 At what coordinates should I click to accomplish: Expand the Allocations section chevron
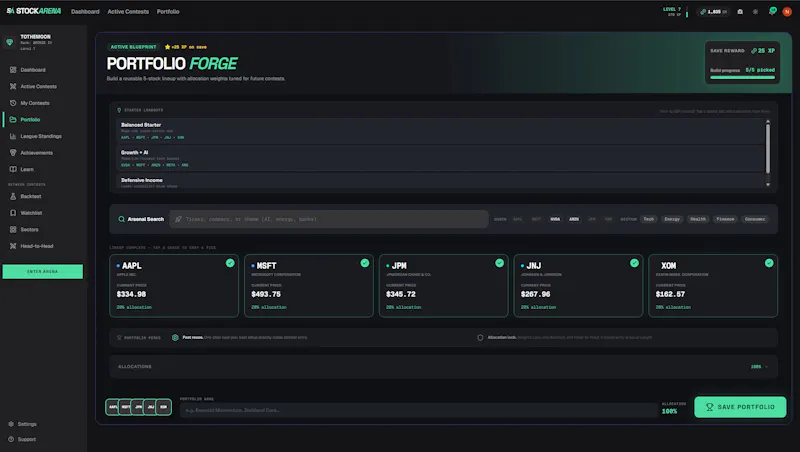pos(766,367)
